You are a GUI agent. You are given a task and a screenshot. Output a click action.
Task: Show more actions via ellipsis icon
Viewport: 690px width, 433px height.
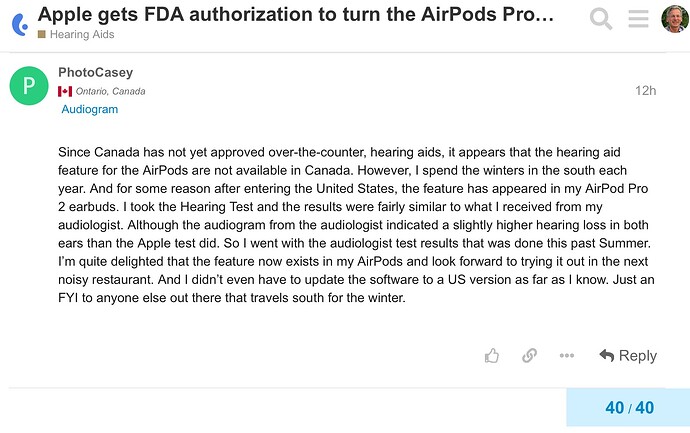567,355
